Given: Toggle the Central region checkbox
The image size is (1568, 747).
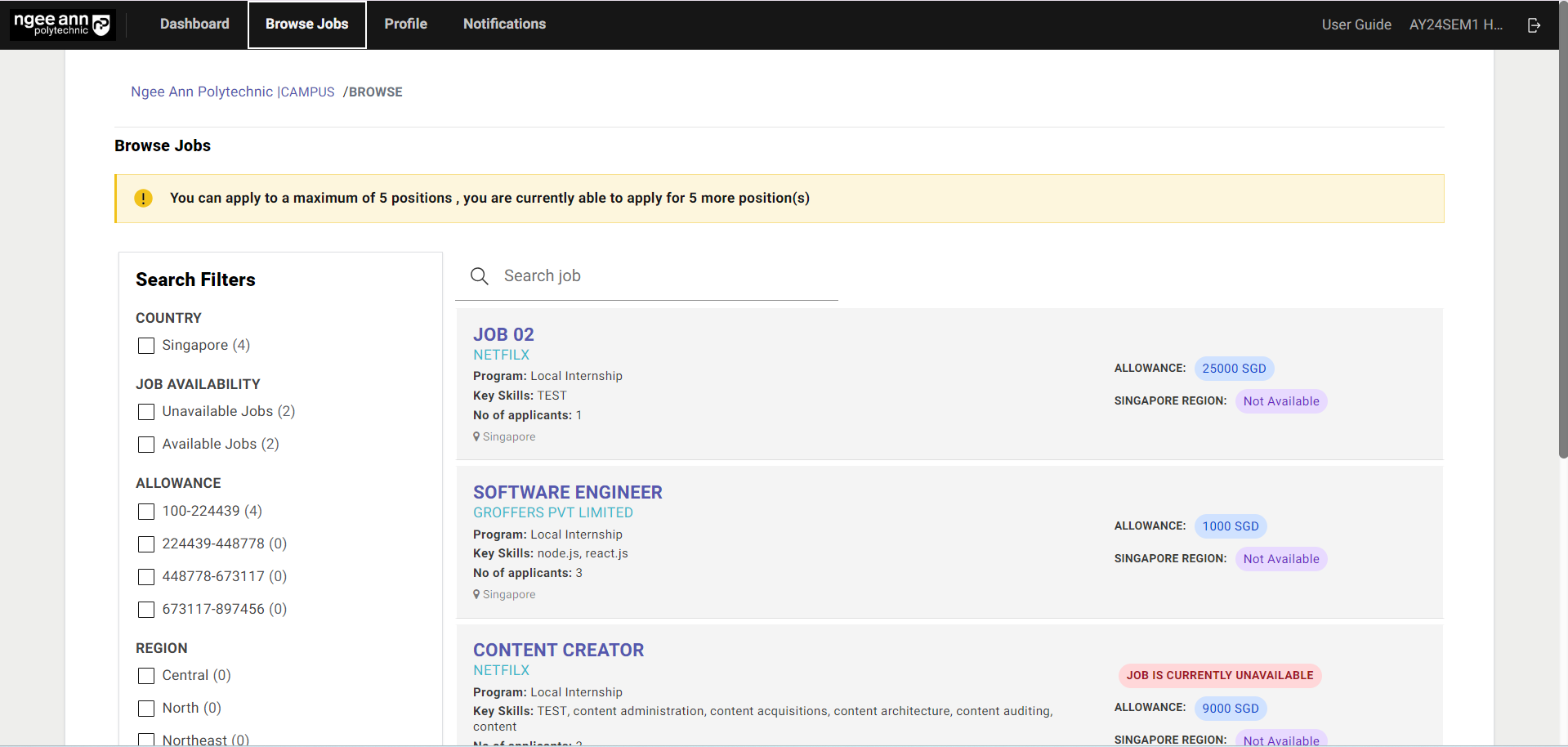Looking at the screenshot, I should pos(146,676).
